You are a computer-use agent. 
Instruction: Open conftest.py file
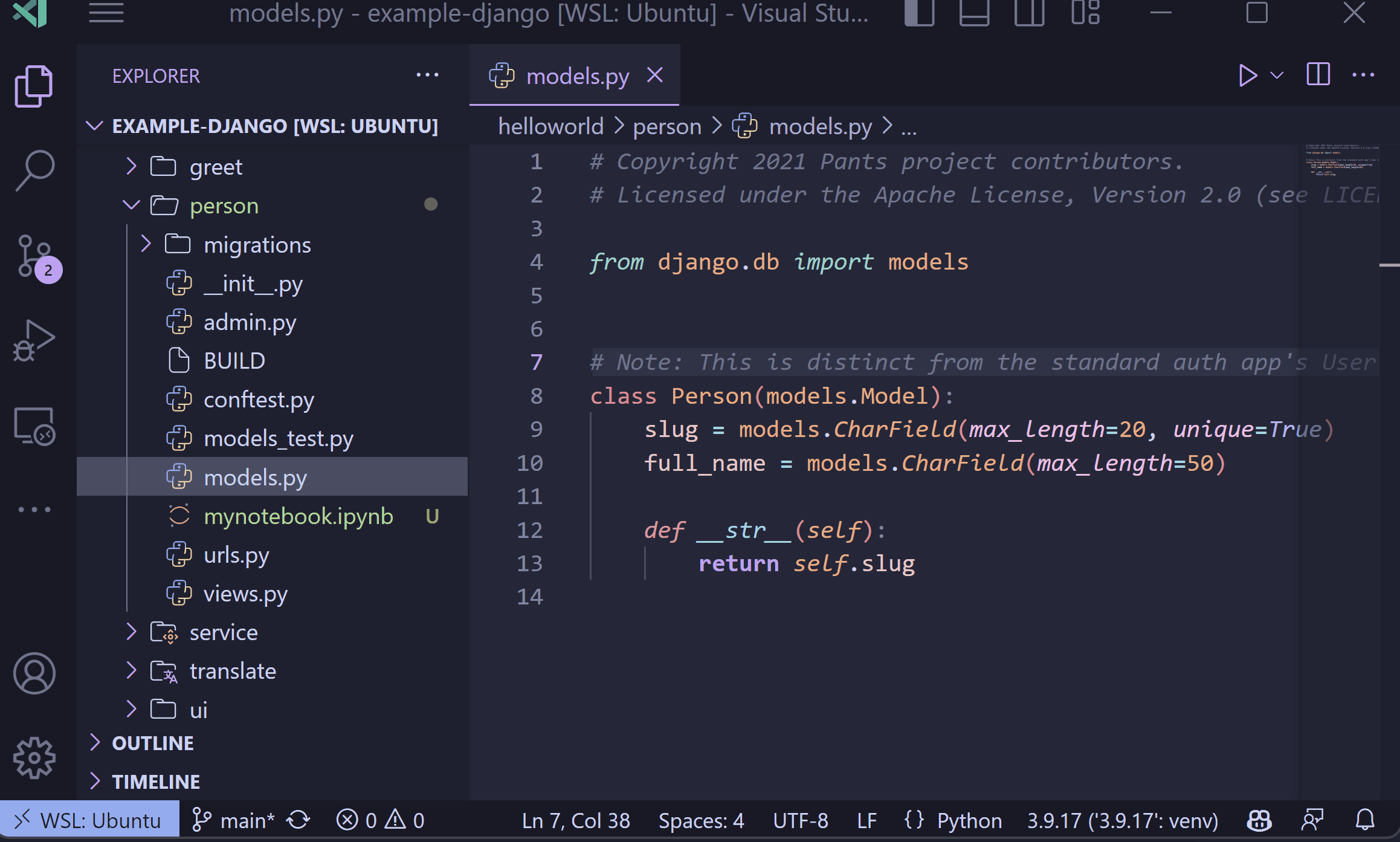[x=272, y=400]
